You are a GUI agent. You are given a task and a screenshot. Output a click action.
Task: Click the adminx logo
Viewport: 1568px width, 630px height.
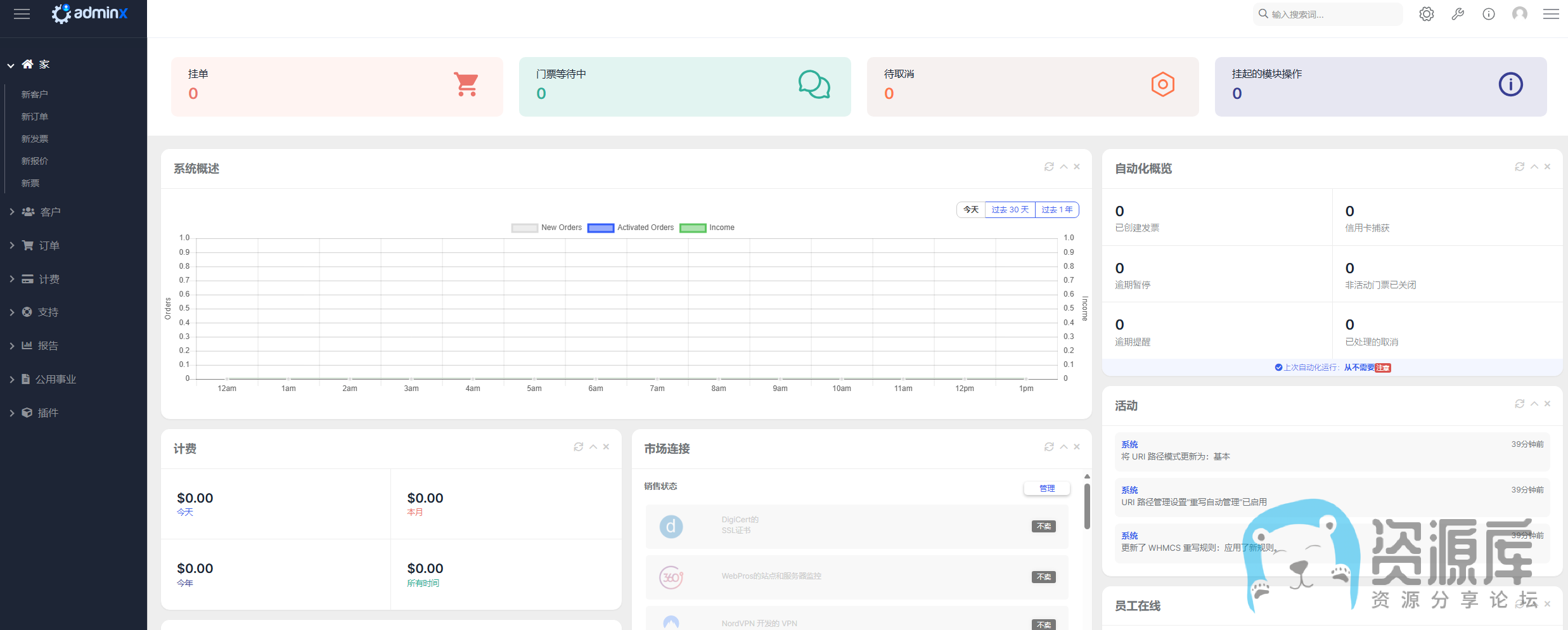pos(89,13)
